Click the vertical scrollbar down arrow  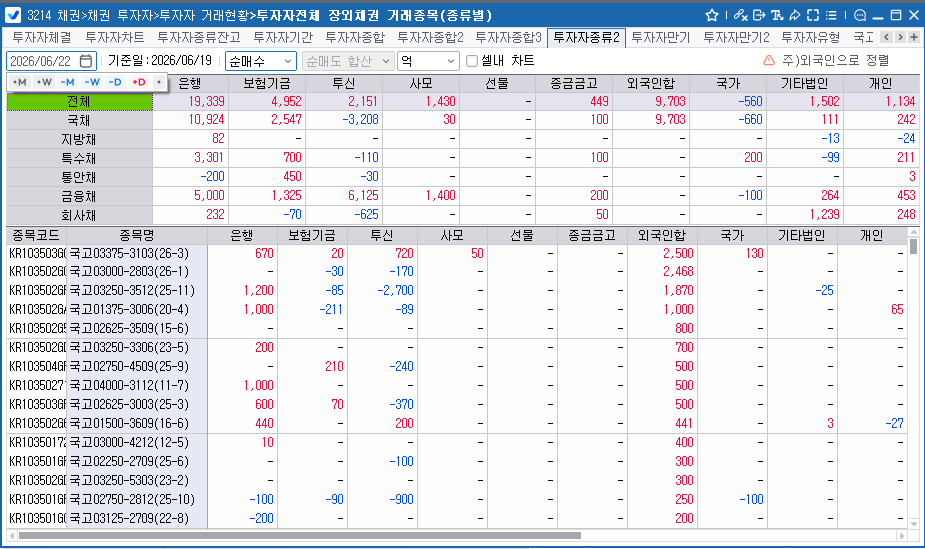coord(913,523)
